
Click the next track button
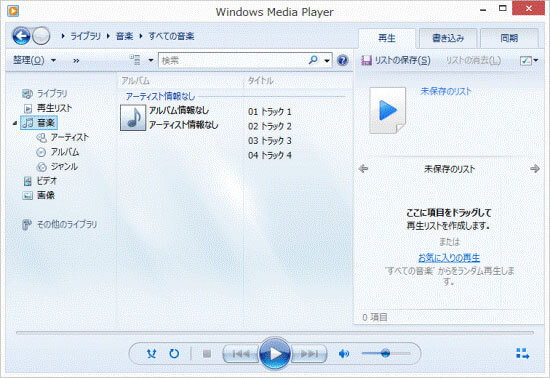(309, 354)
